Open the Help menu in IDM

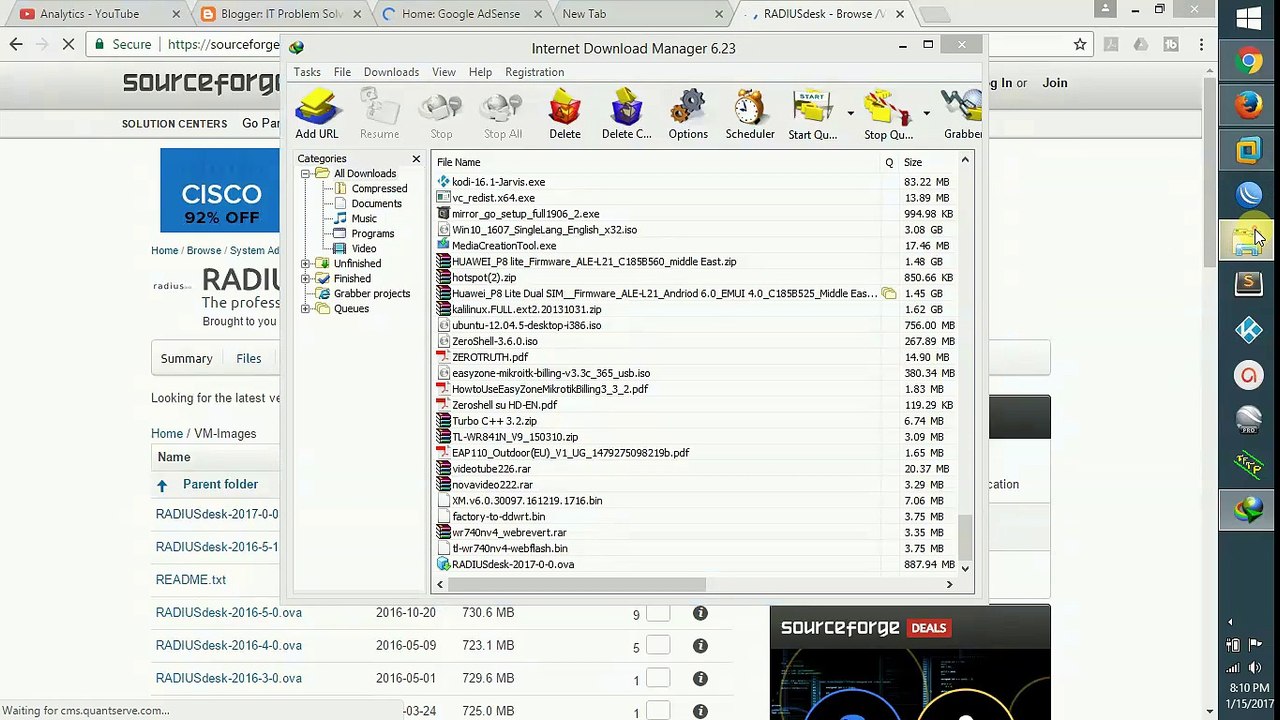tap(480, 72)
